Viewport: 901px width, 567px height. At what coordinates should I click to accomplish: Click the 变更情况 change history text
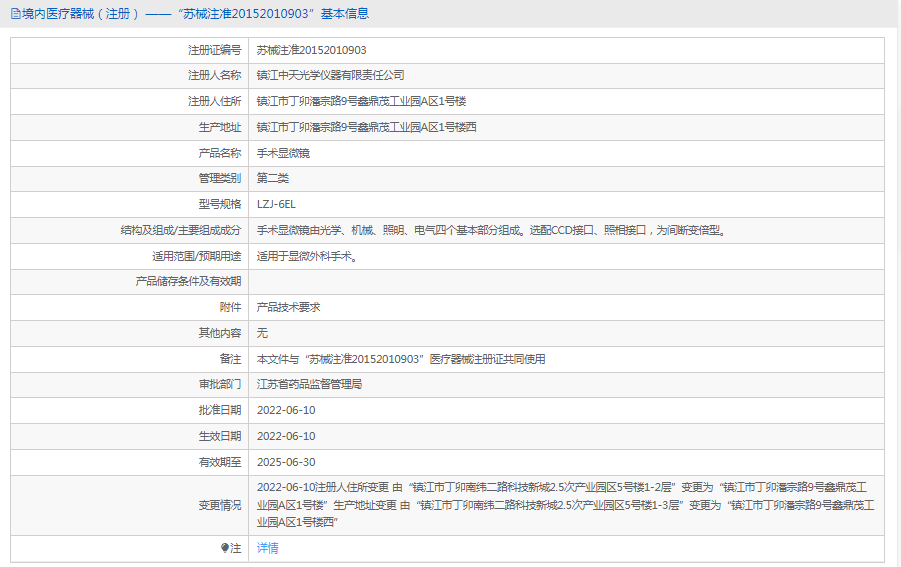(x=566, y=505)
